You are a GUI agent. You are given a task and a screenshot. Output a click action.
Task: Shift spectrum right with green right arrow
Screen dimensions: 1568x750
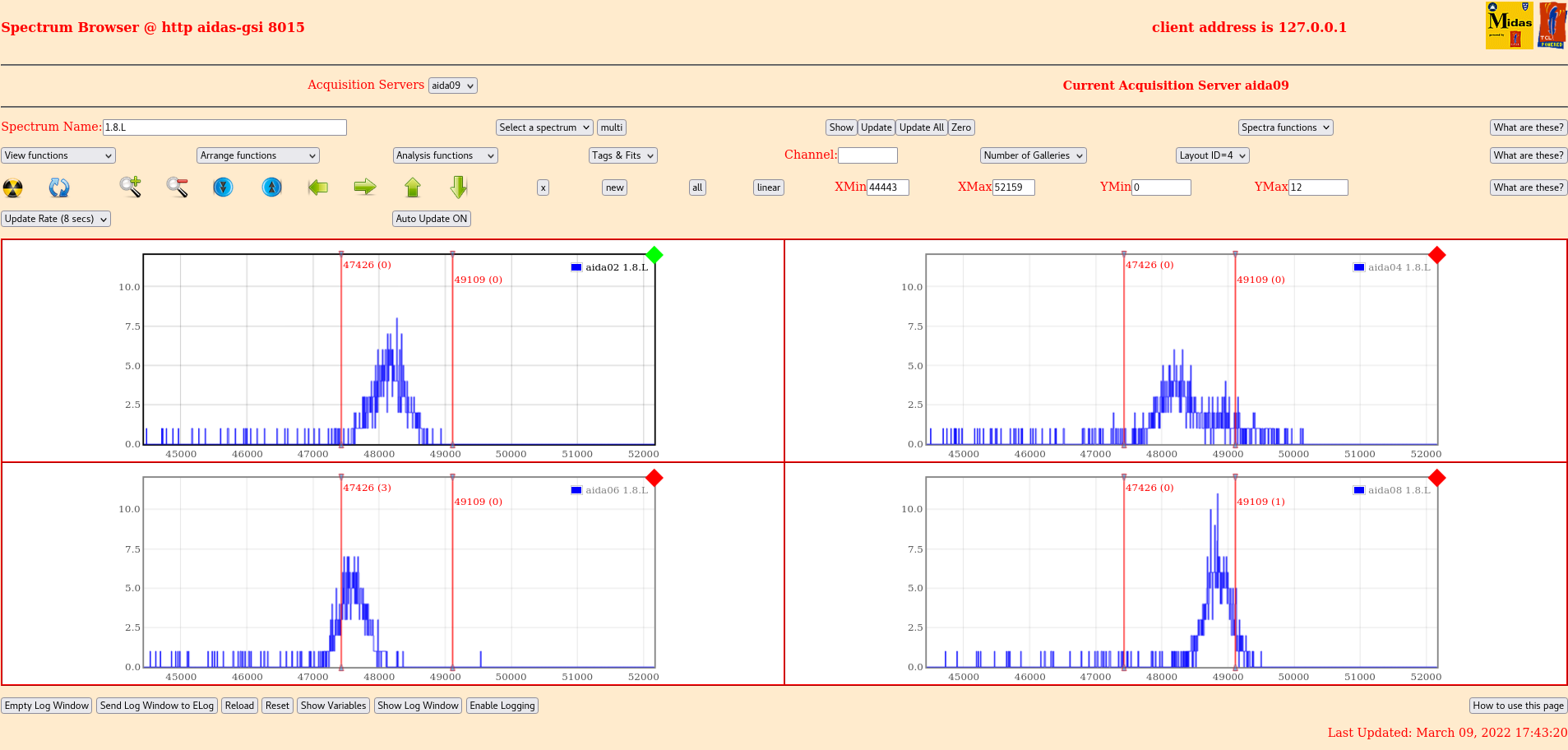coord(365,187)
